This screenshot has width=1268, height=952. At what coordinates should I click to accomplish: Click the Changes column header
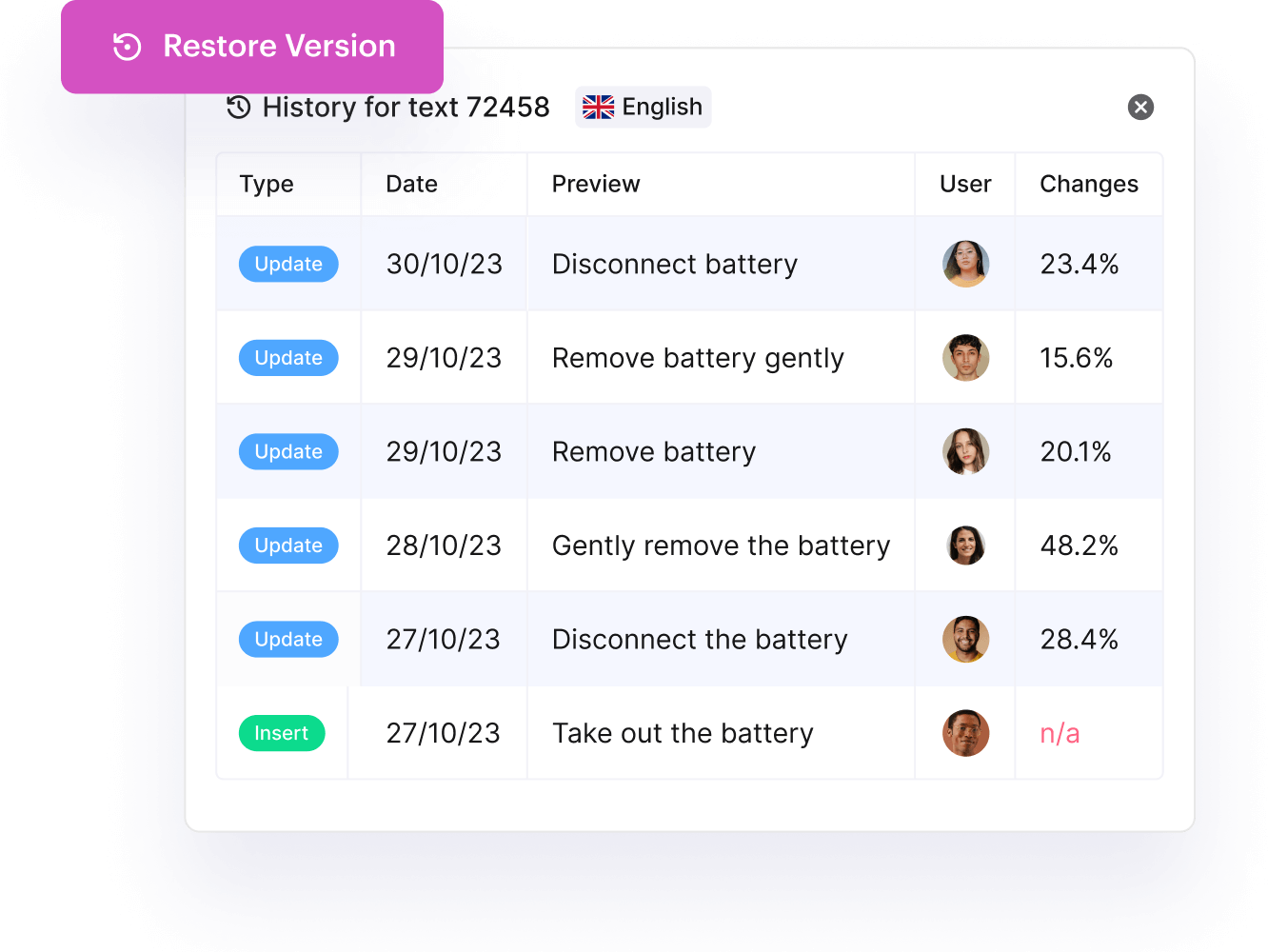(1089, 184)
